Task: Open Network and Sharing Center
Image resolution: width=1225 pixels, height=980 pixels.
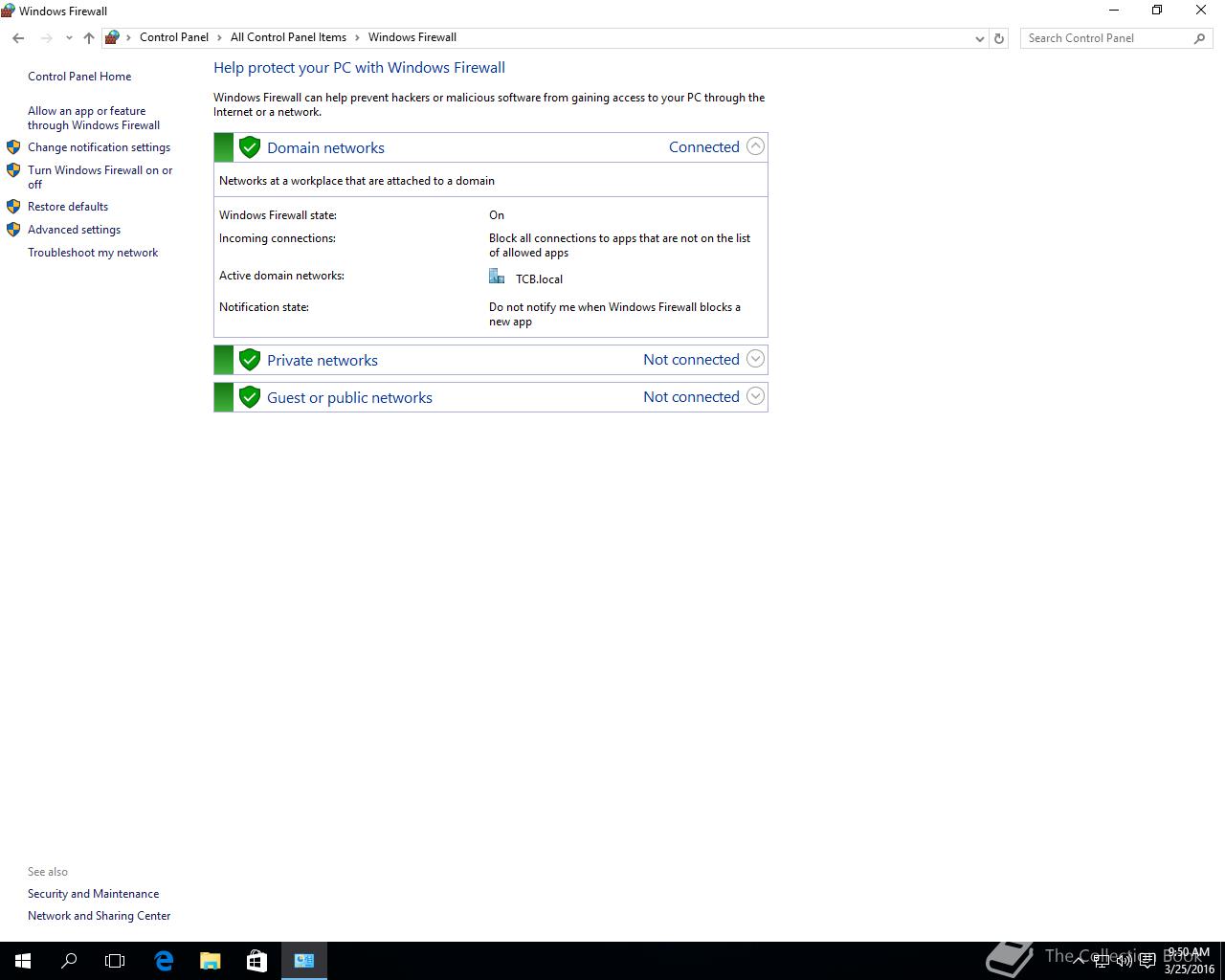Action: click(x=99, y=916)
